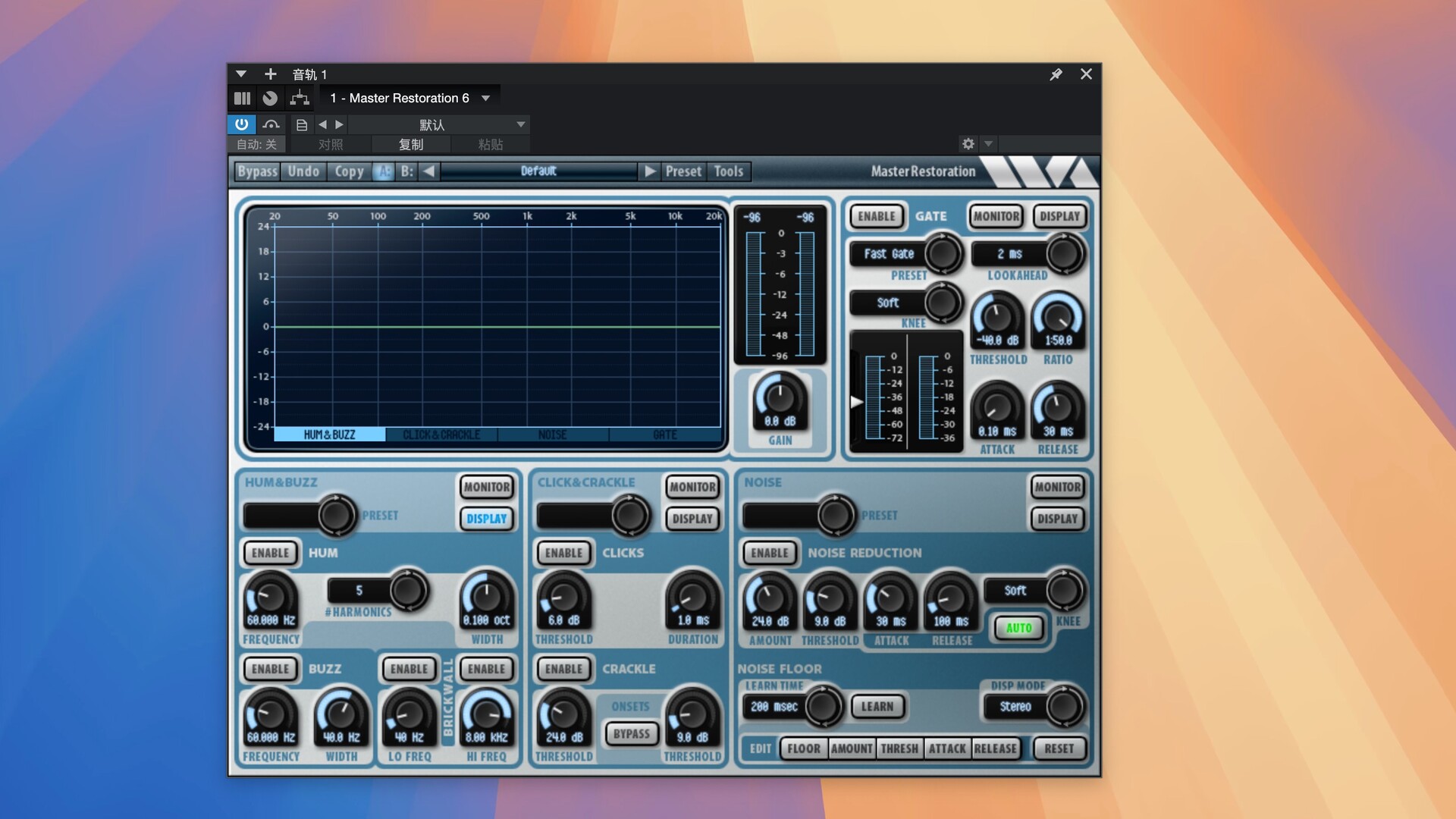Load next plugin preset with right arrow
The height and width of the screenshot is (819, 1456).
coord(650,171)
